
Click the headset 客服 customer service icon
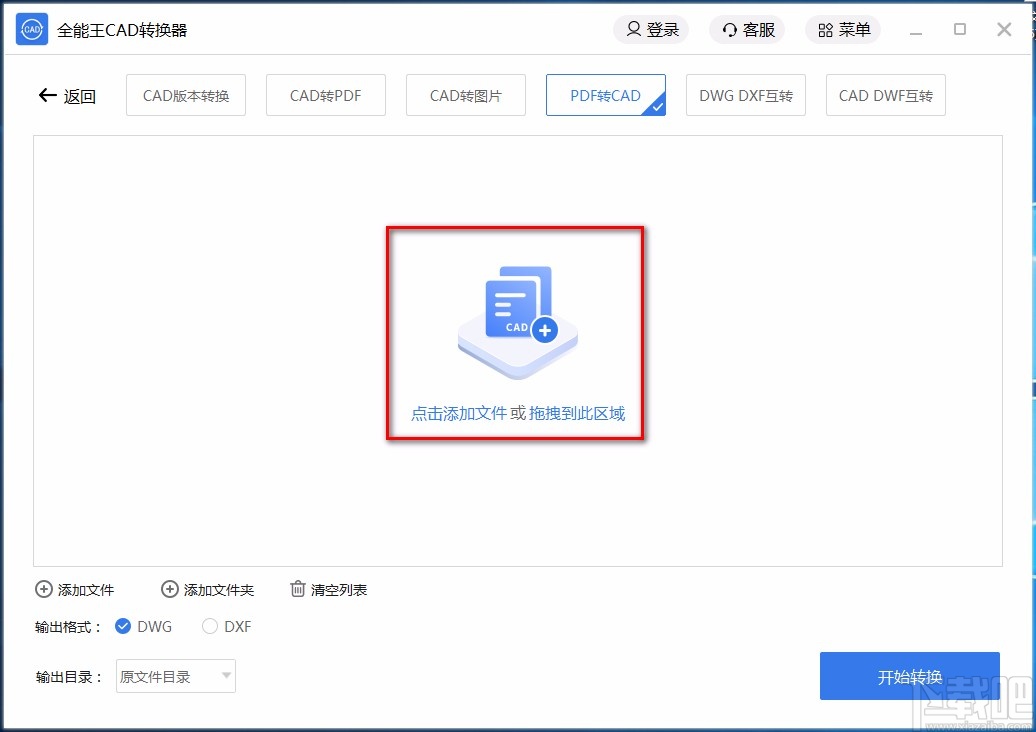729,30
